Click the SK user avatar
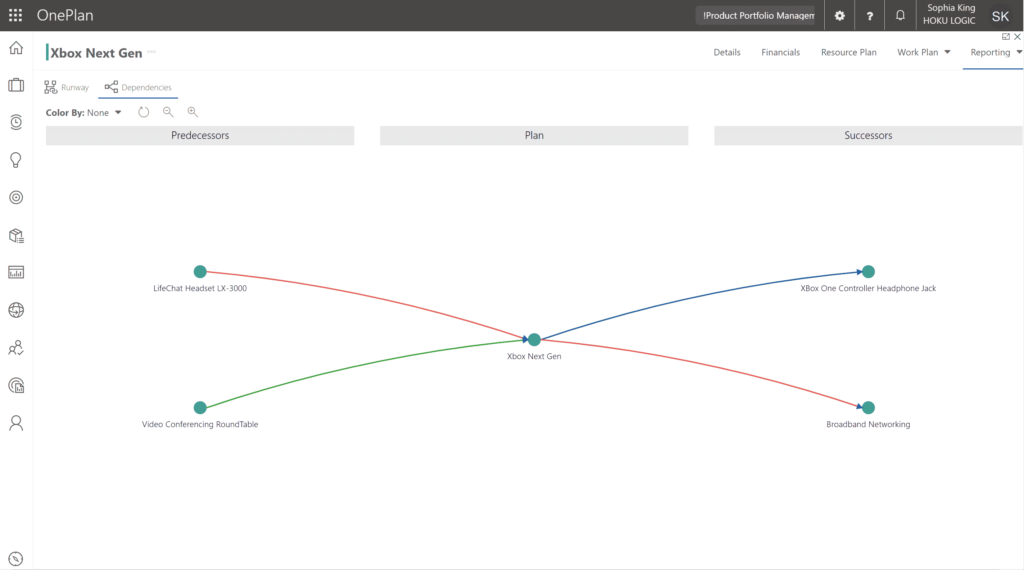 click(x=1000, y=16)
